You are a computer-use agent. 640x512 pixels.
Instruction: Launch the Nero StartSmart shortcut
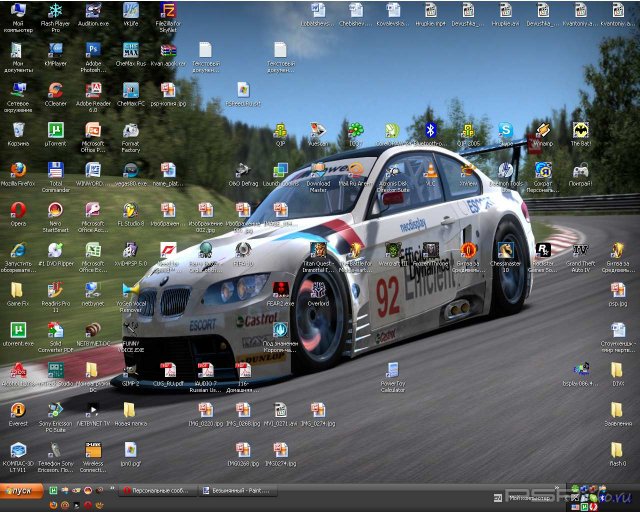tap(55, 209)
